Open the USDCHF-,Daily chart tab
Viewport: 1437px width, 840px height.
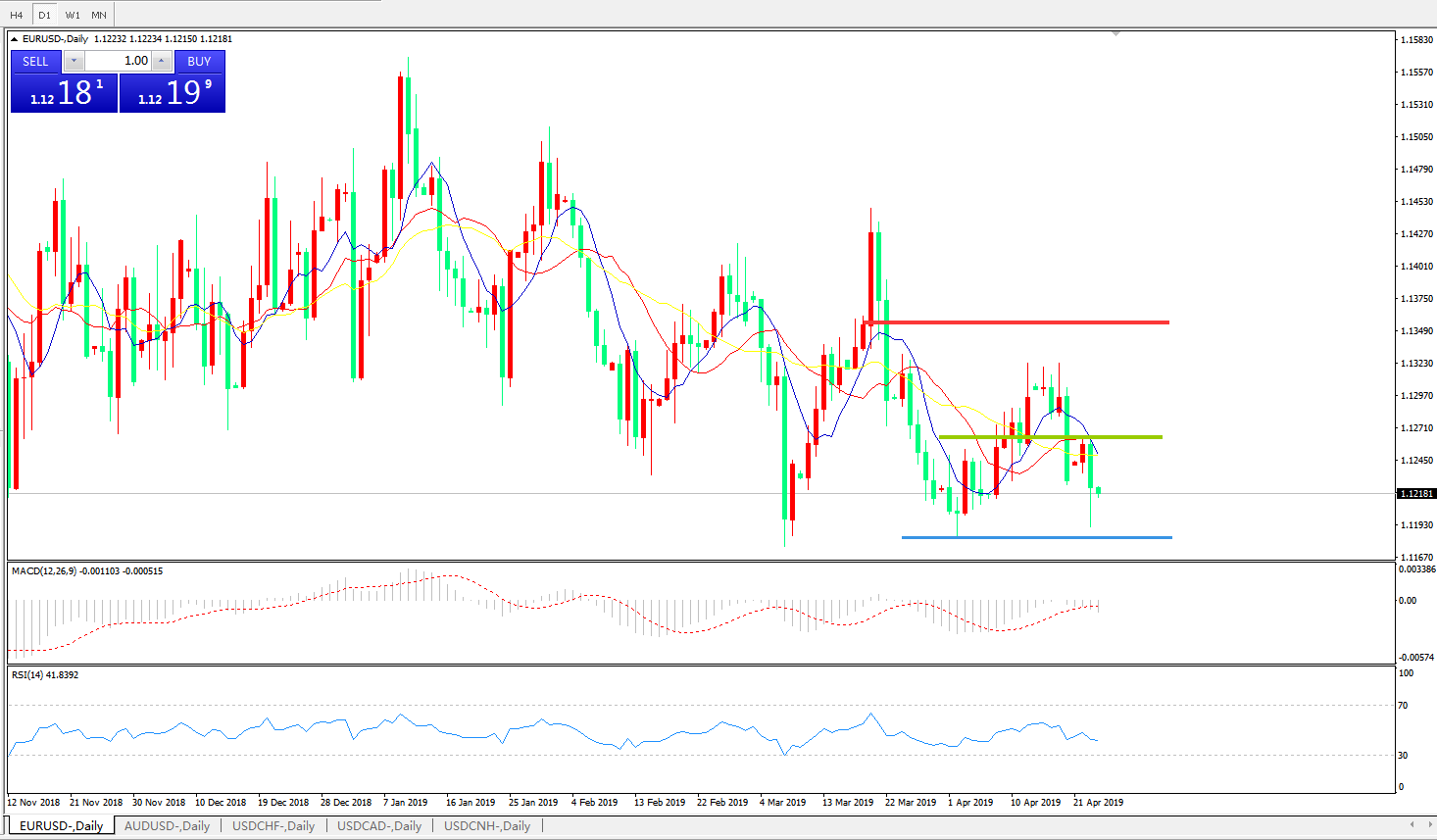tap(273, 825)
